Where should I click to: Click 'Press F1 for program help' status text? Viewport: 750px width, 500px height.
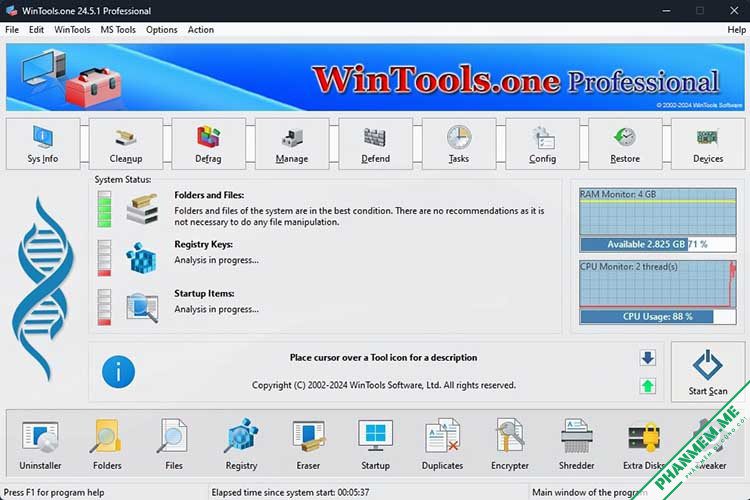[54, 492]
